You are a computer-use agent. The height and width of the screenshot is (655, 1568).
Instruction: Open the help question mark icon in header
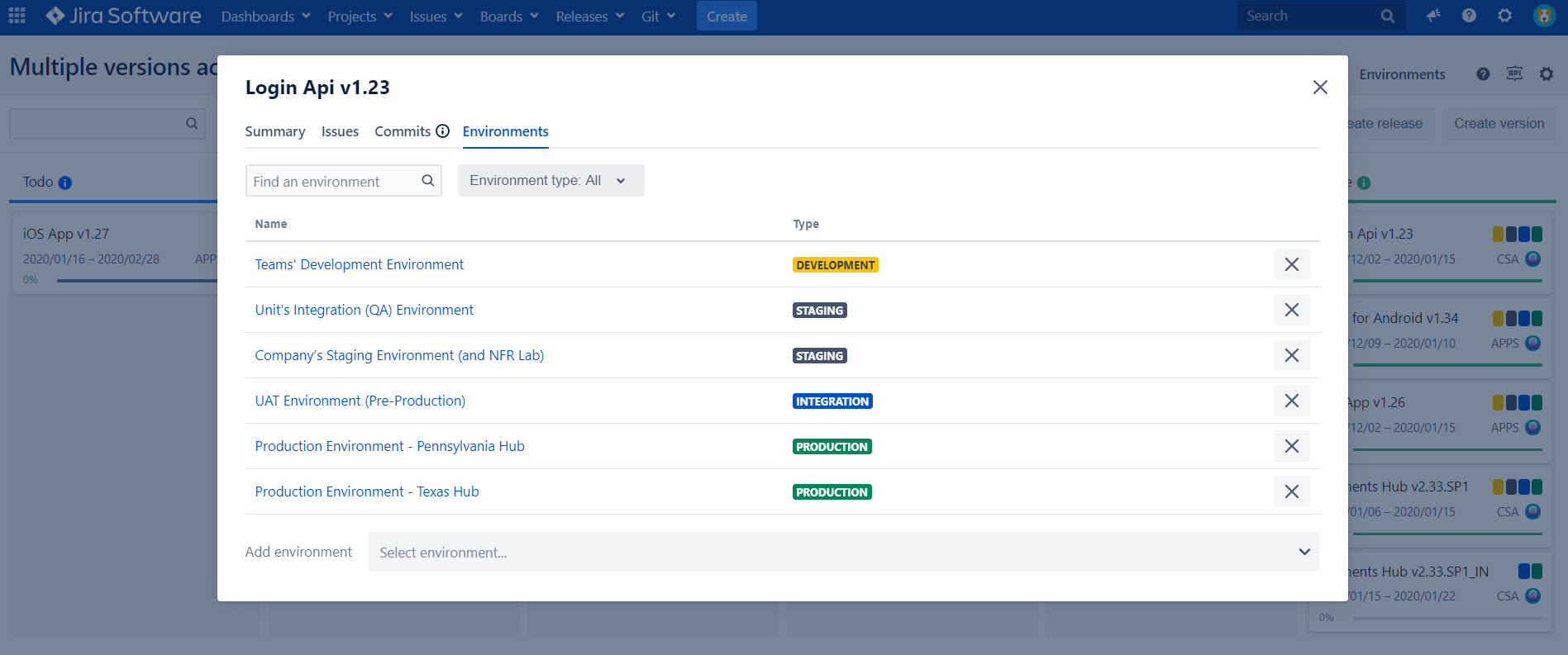coord(1469,16)
